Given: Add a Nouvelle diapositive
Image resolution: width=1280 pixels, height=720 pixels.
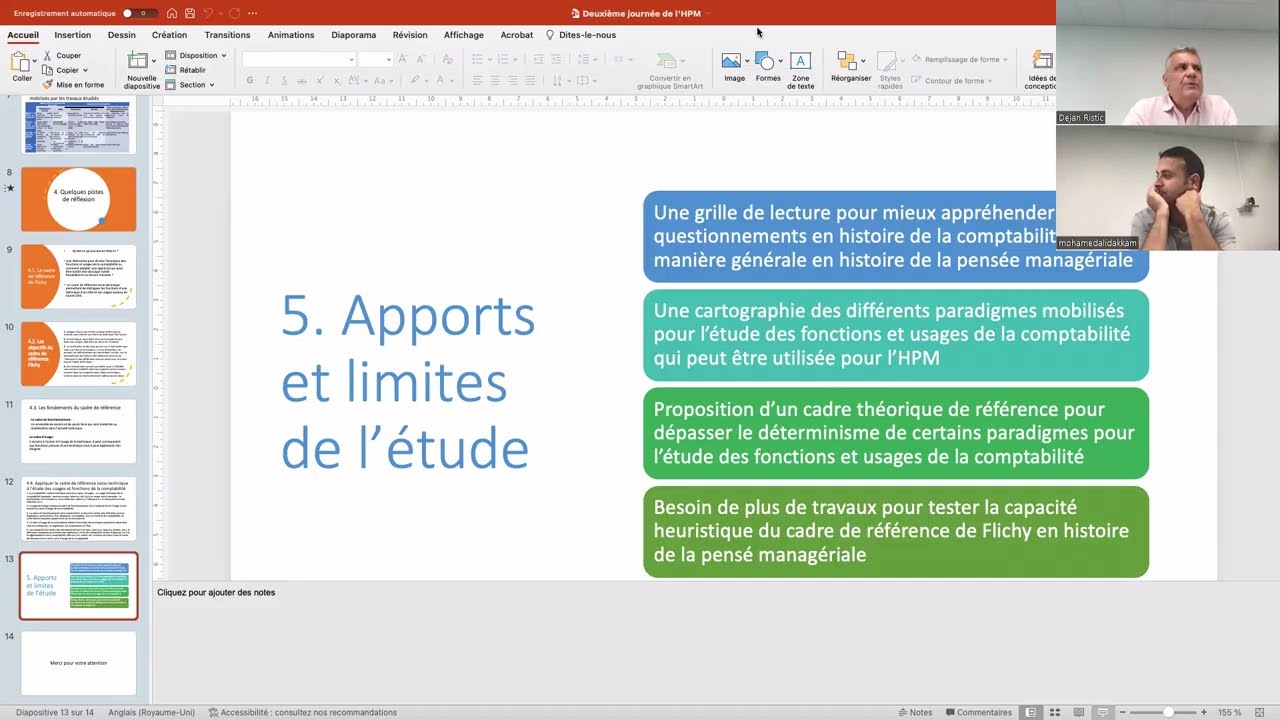Looking at the screenshot, I should click(141, 70).
